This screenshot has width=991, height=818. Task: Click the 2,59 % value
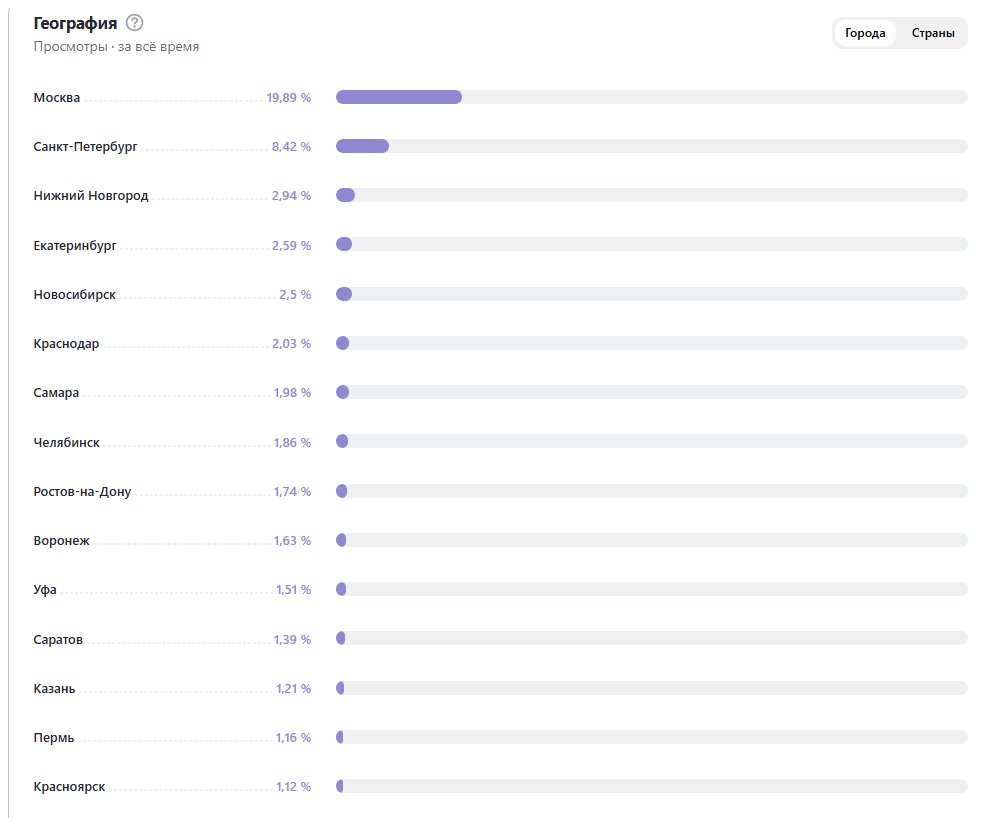(x=291, y=245)
